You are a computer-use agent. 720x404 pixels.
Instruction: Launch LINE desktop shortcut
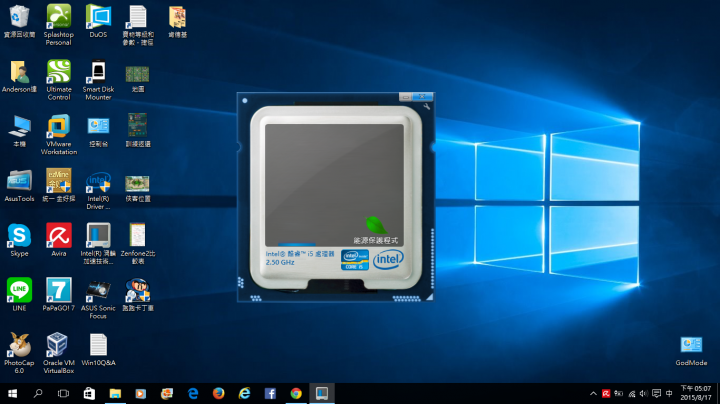click(x=19, y=294)
